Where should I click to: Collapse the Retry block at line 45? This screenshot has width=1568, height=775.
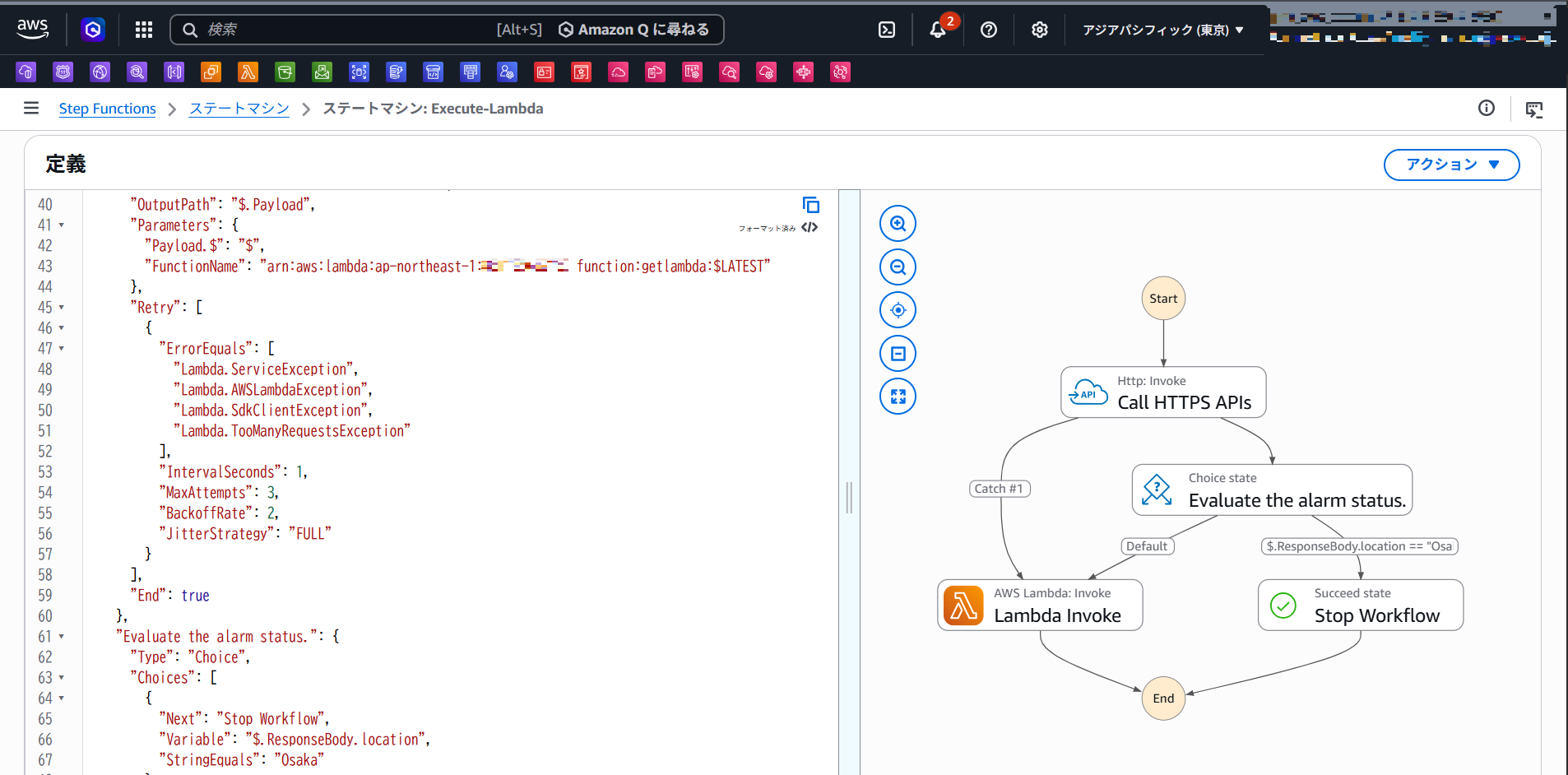62,308
